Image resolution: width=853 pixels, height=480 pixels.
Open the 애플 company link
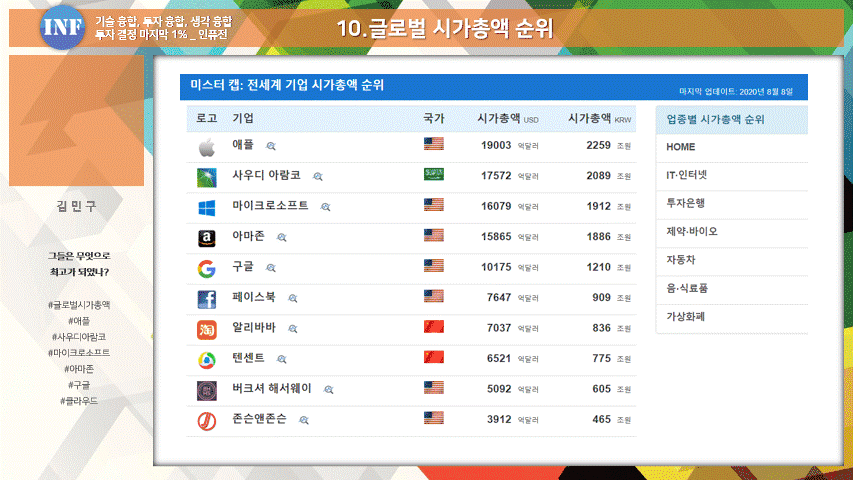[x=243, y=145]
